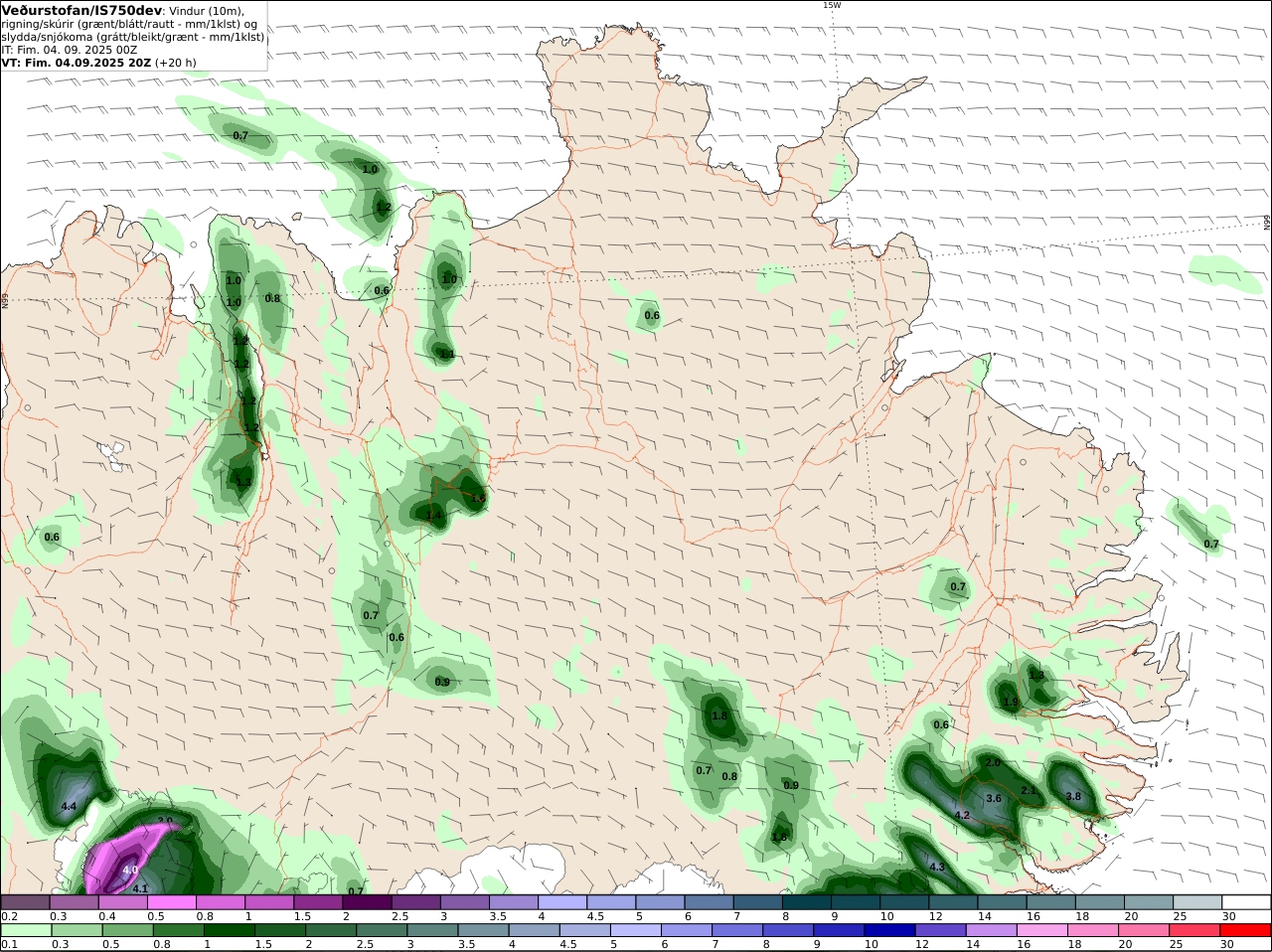Click the '1.9' precipitation value on the map

1012,703
